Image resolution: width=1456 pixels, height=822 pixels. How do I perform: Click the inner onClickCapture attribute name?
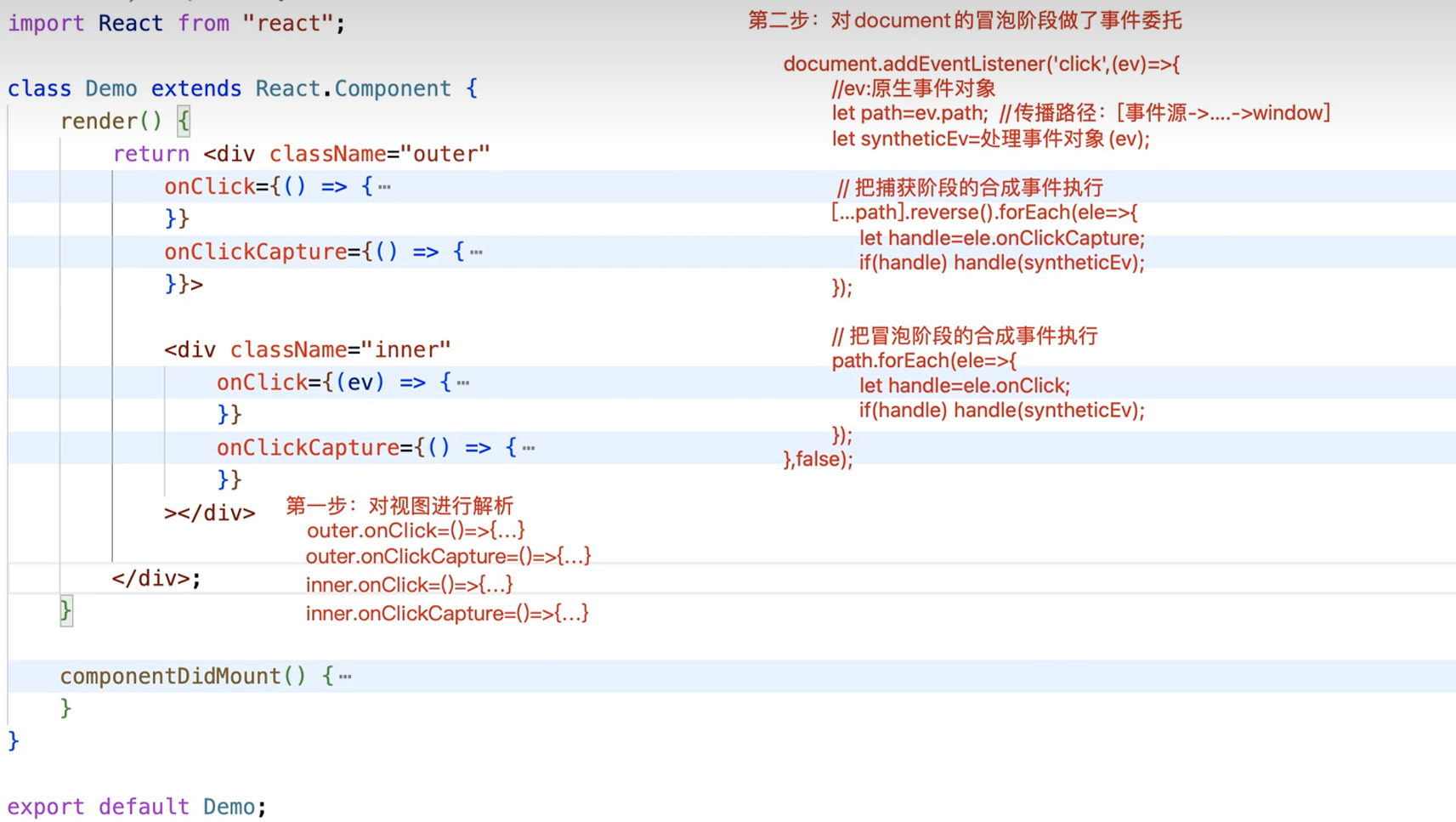tap(308, 447)
